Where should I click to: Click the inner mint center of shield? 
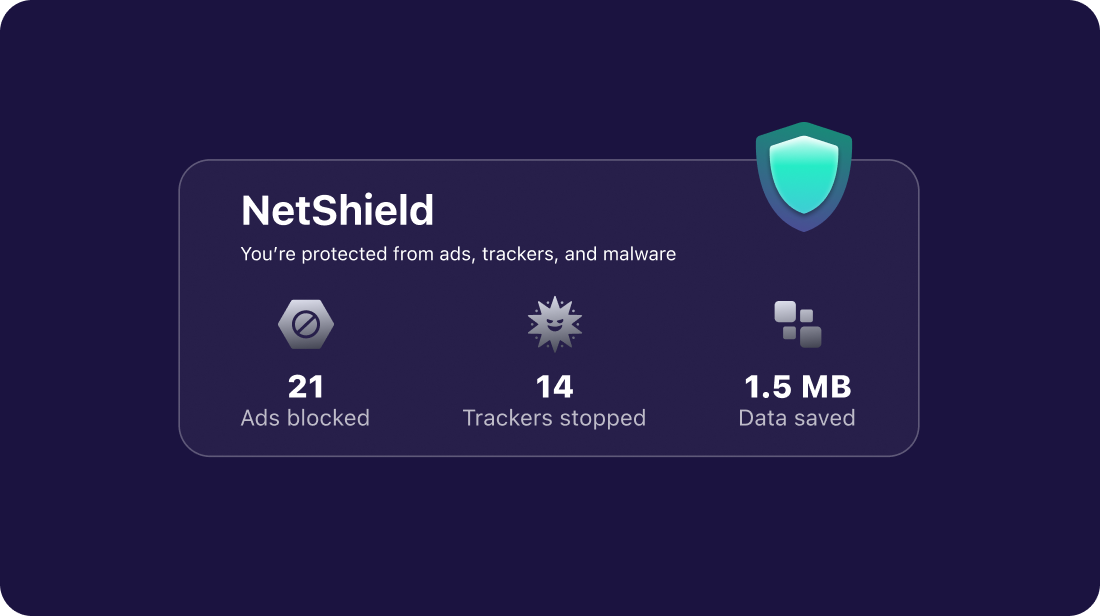pyautogui.click(x=804, y=174)
